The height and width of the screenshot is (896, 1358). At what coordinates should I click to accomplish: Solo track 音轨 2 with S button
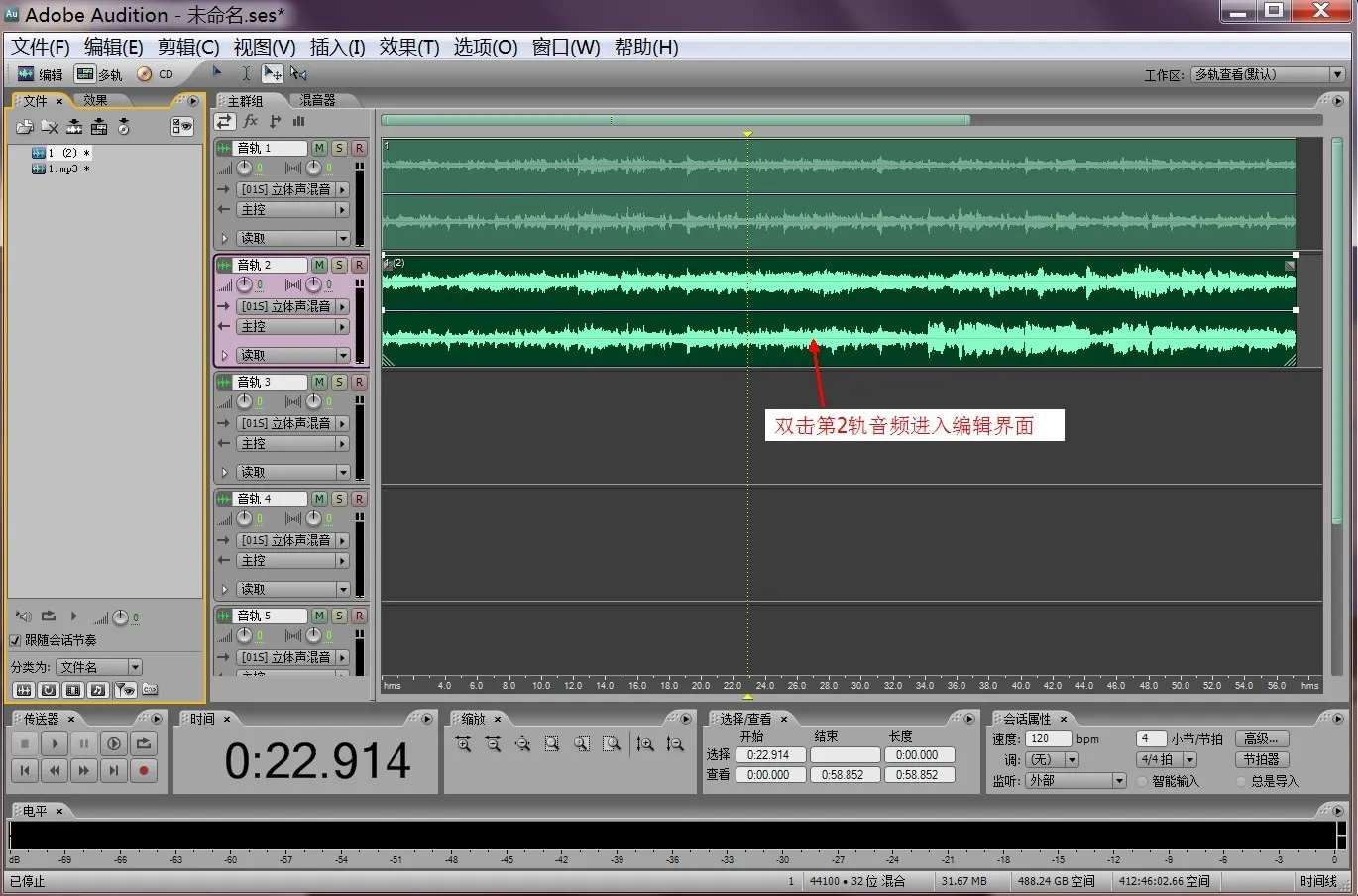[x=339, y=265]
